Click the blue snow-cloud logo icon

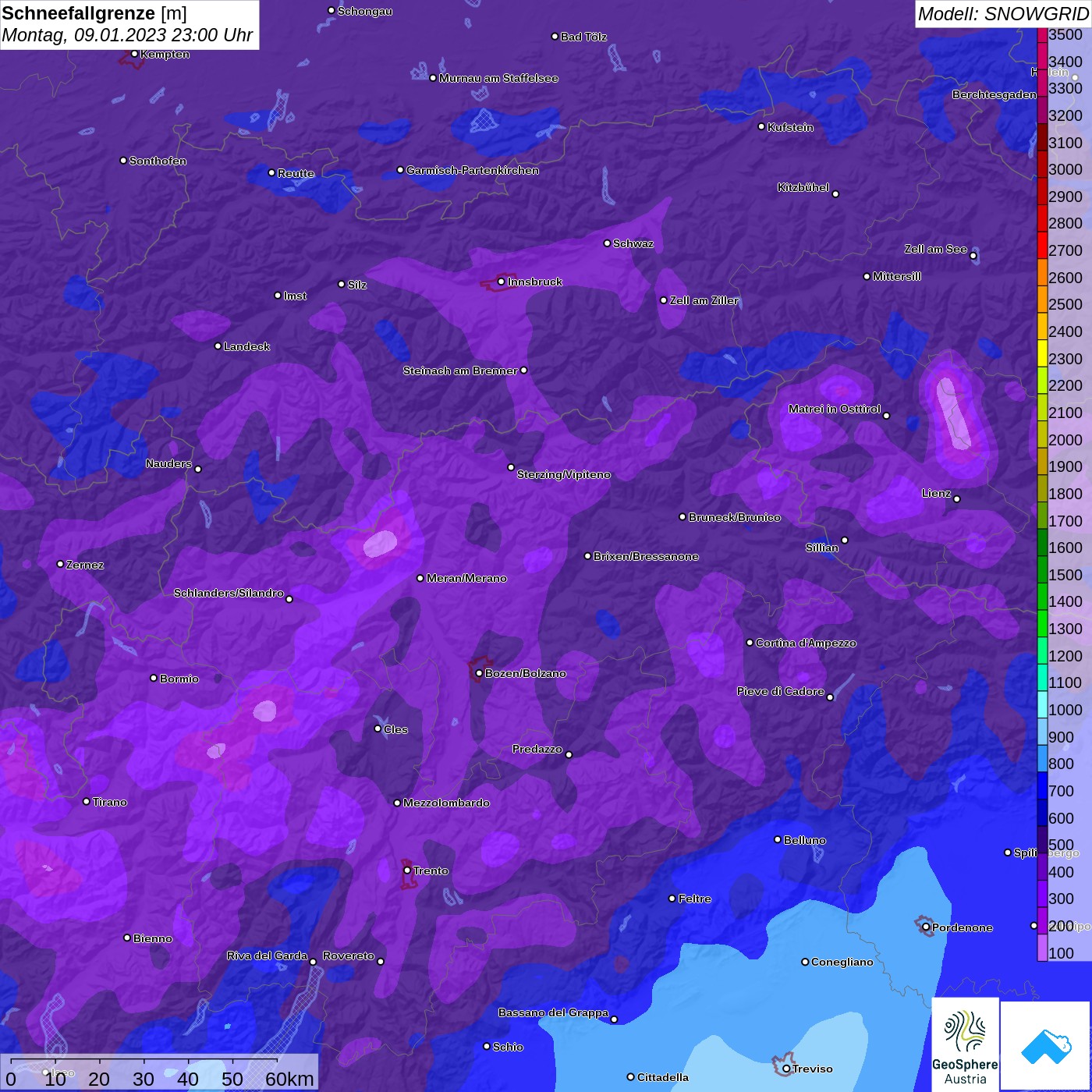coord(1045,1047)
